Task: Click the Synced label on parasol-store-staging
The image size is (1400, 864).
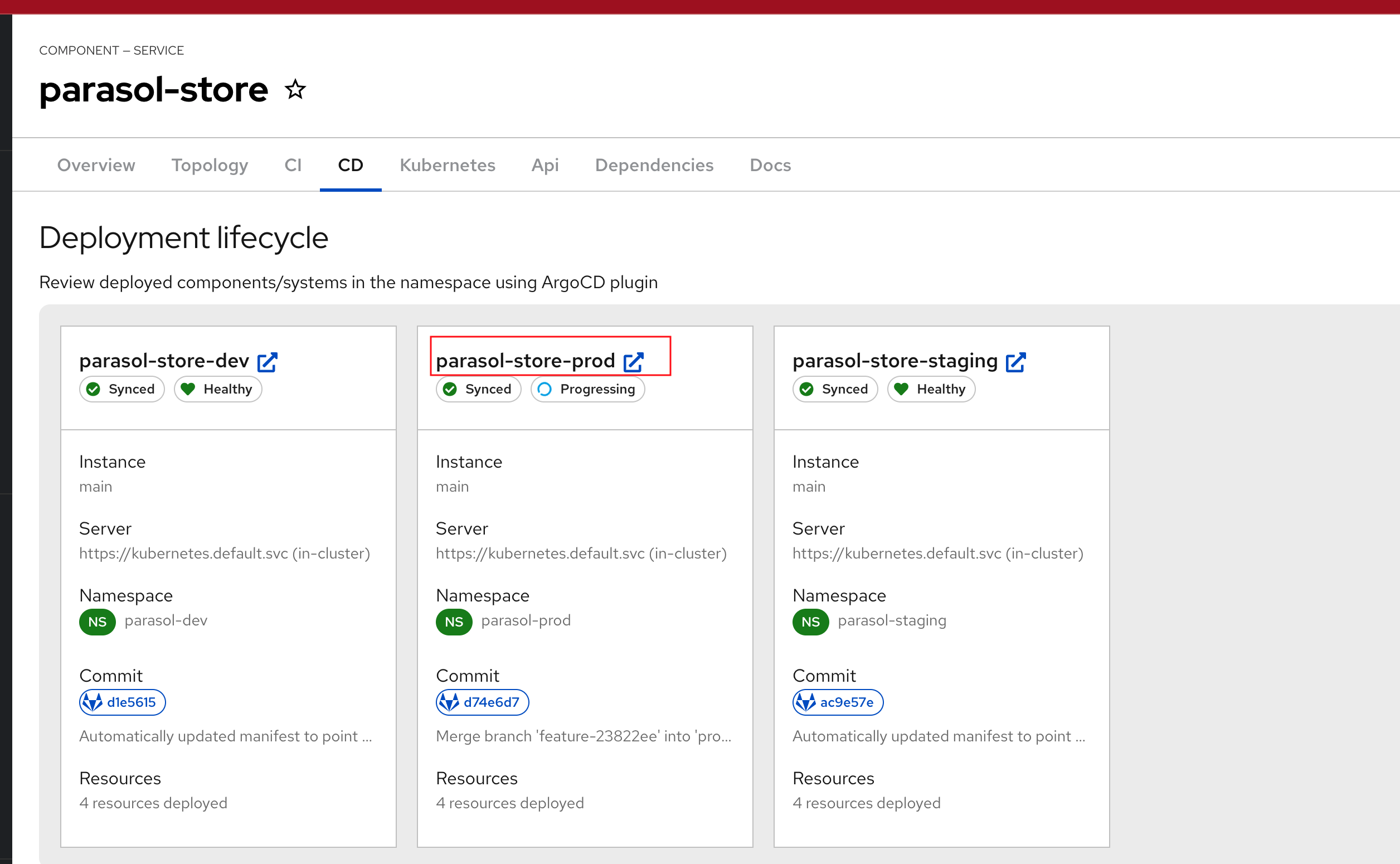Action: [x=845, y=389]
